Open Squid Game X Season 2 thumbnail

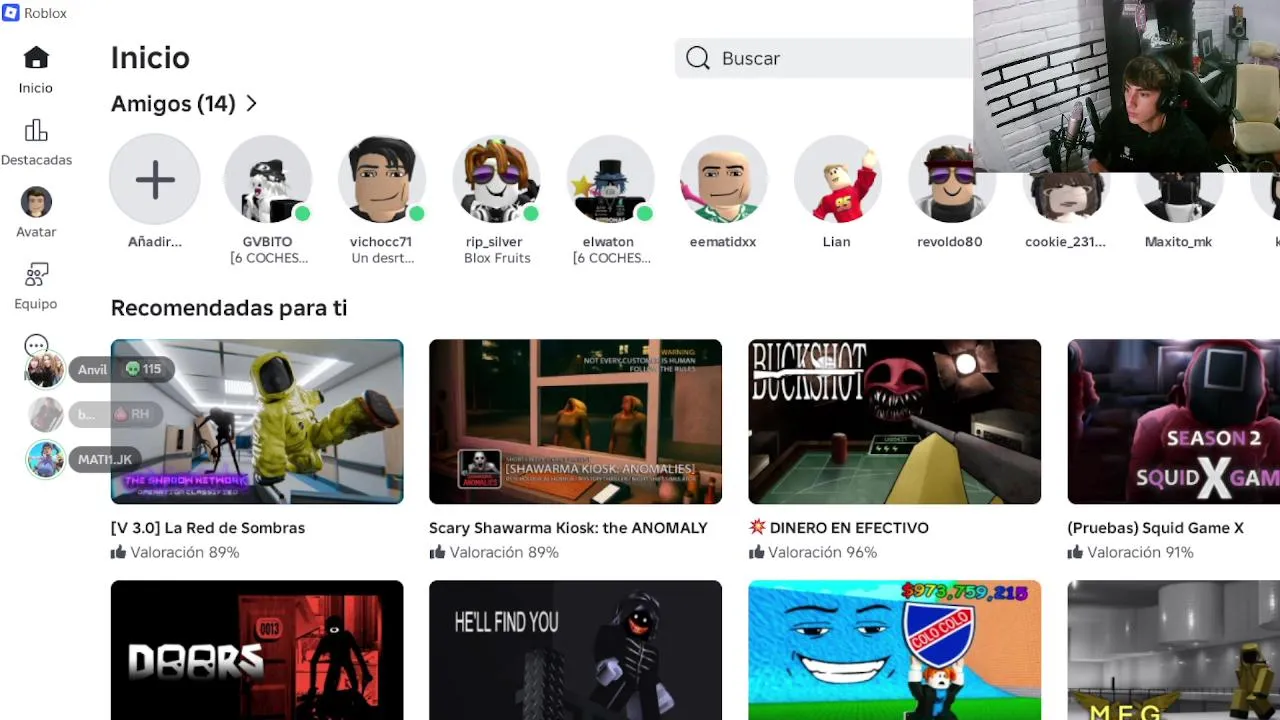1173,422
